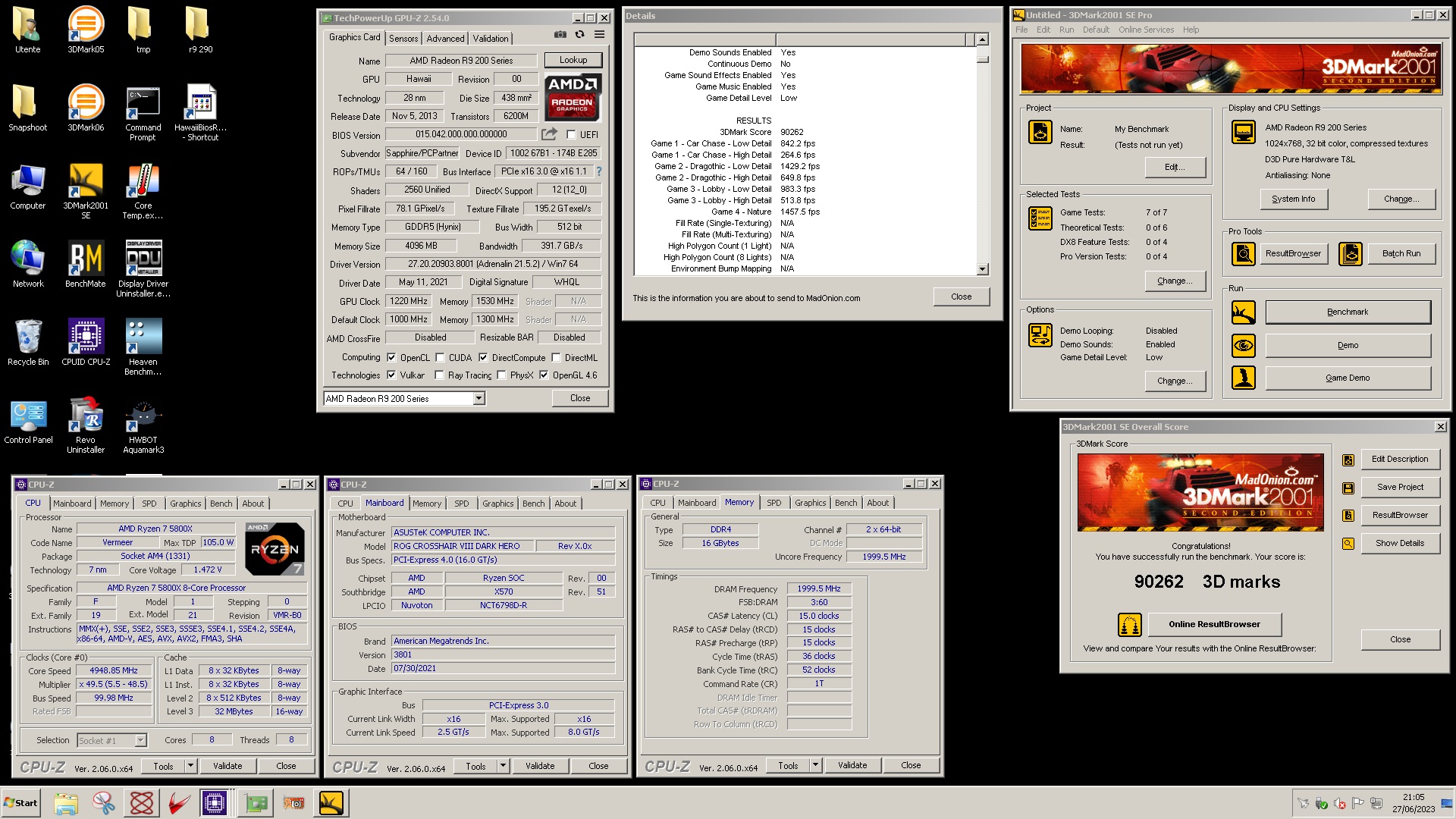The height and width of the screenshot is (819, 1456).
Task: Open HWBOT Aquamark3 desktop icon
Action: 143,425
